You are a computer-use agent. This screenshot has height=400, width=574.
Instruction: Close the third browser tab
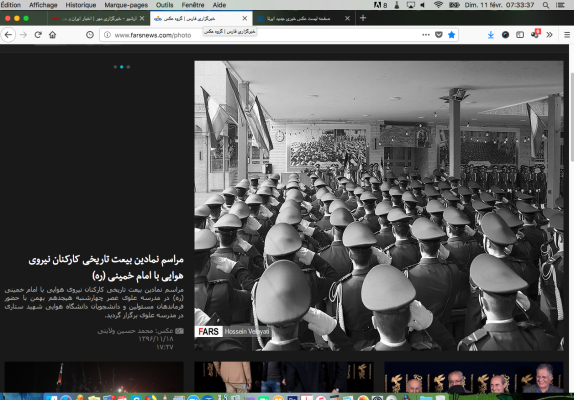tap(347, 18)
